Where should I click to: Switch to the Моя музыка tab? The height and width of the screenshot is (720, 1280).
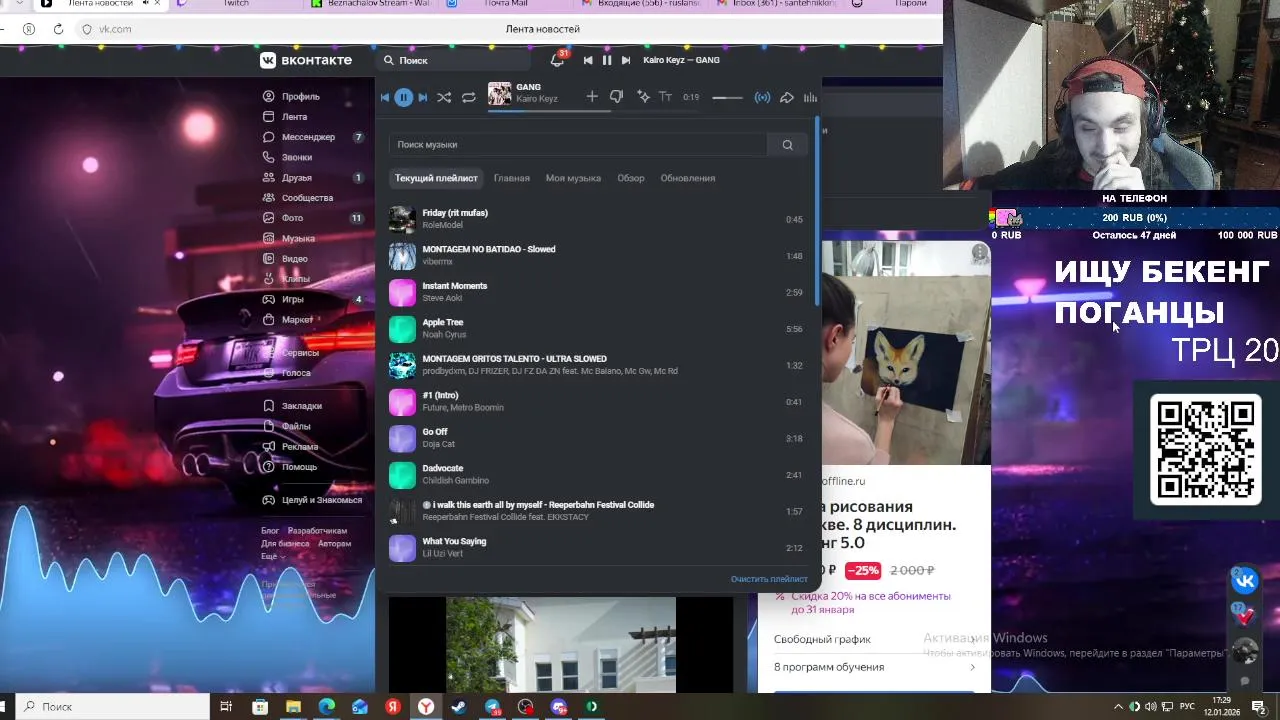pyautogui.click(x=573, y=178)
